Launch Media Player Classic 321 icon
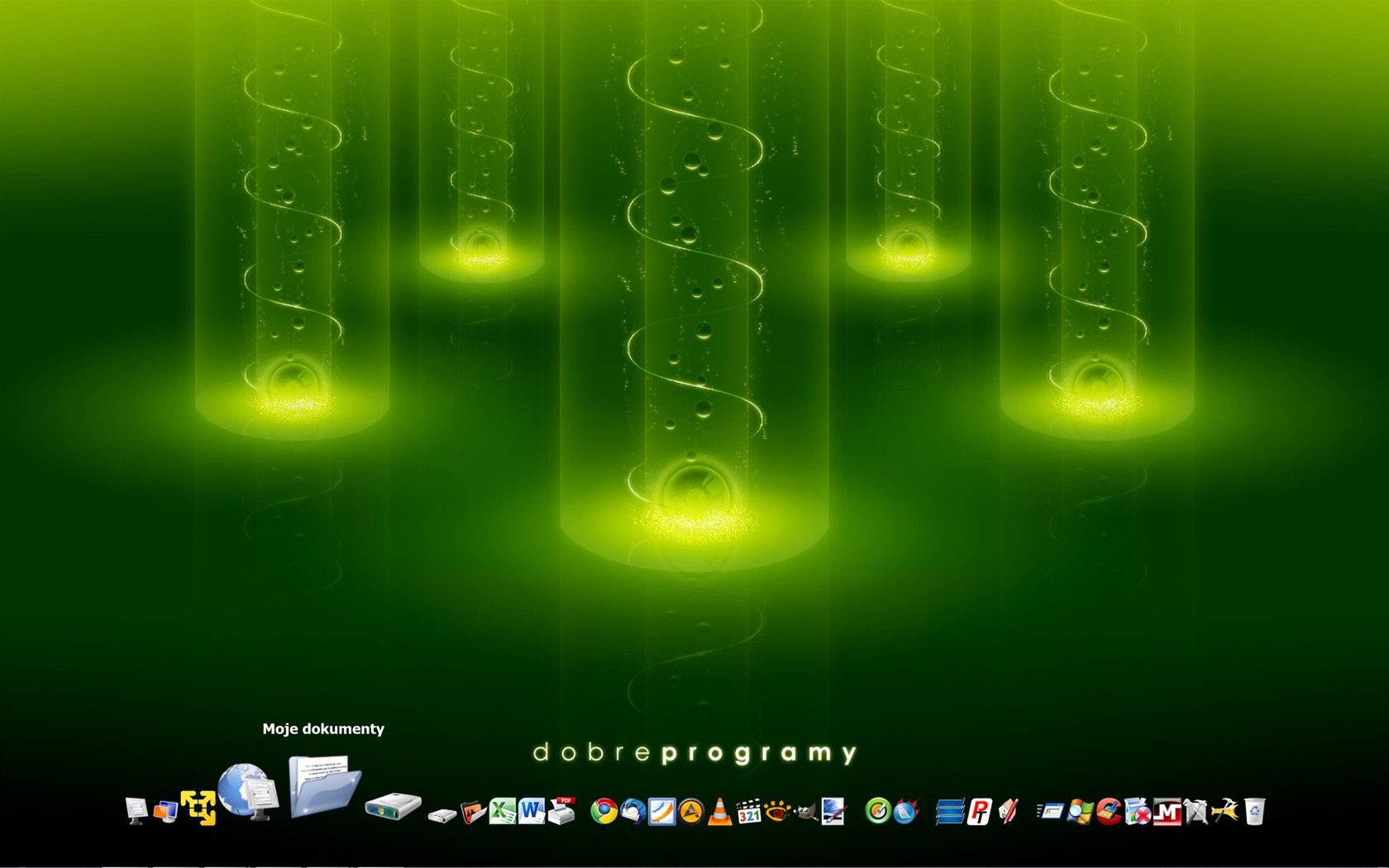Screen dimensions: 1389x868 tap(749, 812)
